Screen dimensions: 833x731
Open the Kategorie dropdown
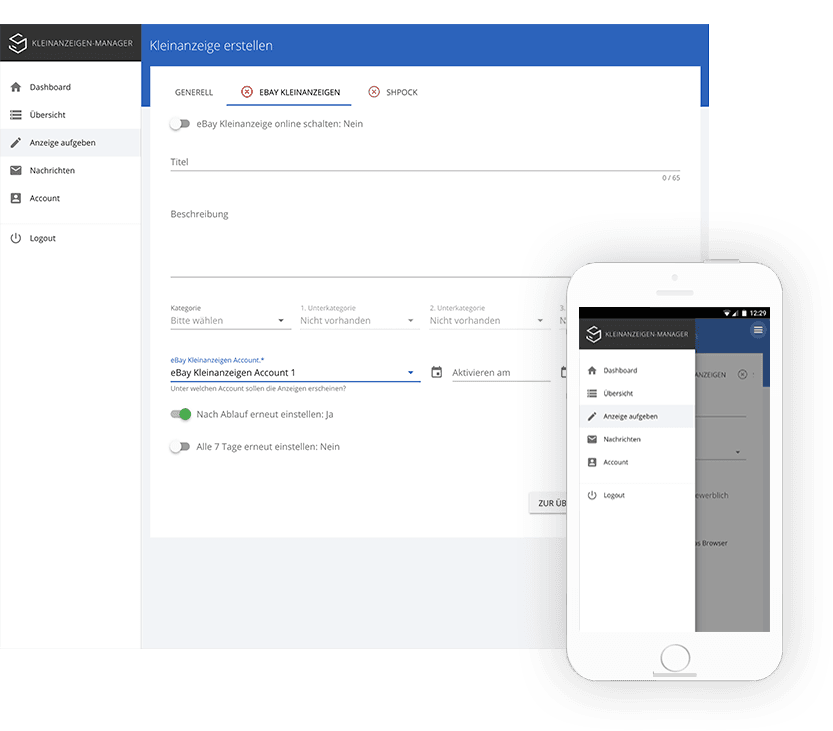(230, 321)
